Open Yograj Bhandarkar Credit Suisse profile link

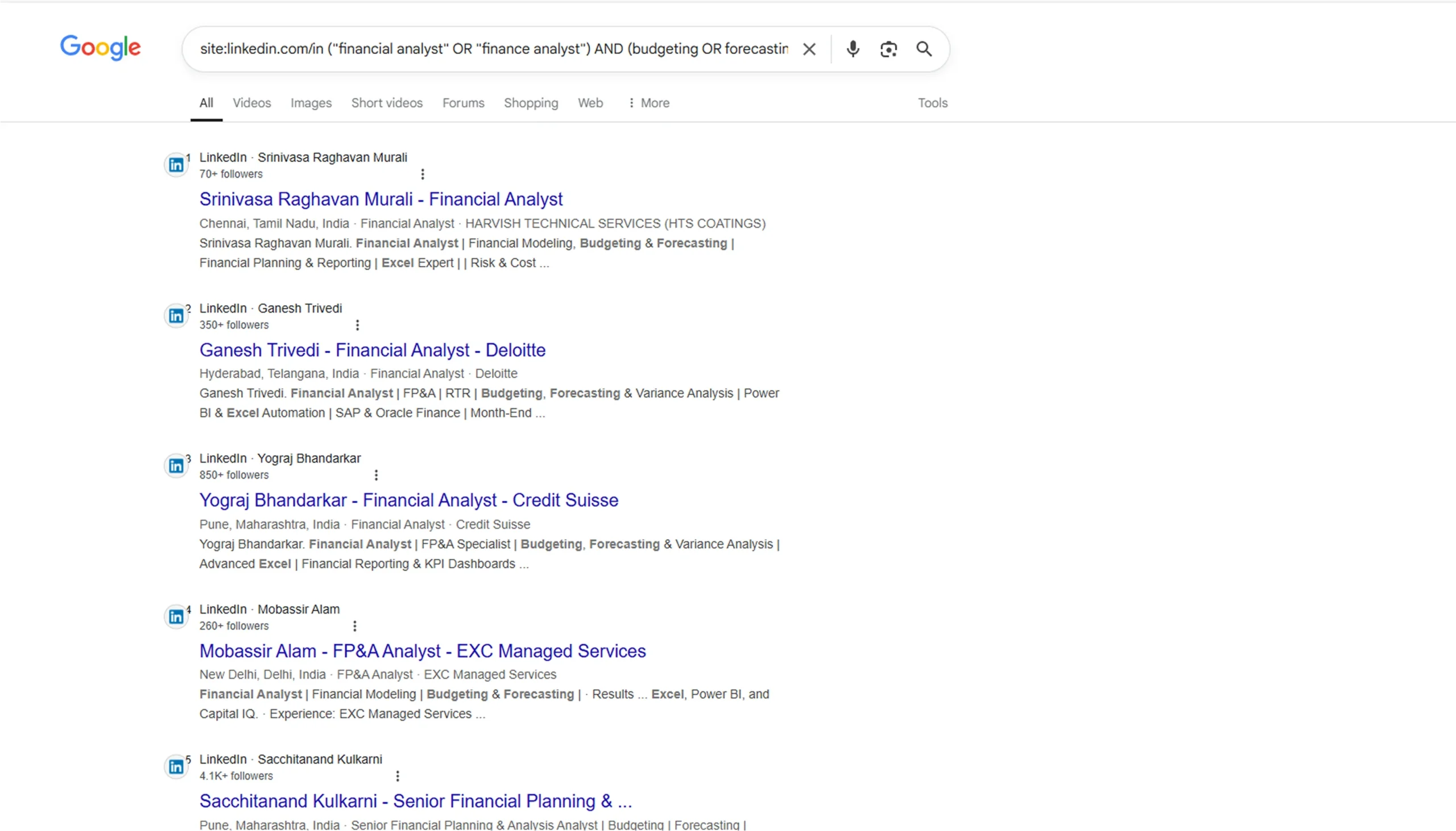[408, 500]
